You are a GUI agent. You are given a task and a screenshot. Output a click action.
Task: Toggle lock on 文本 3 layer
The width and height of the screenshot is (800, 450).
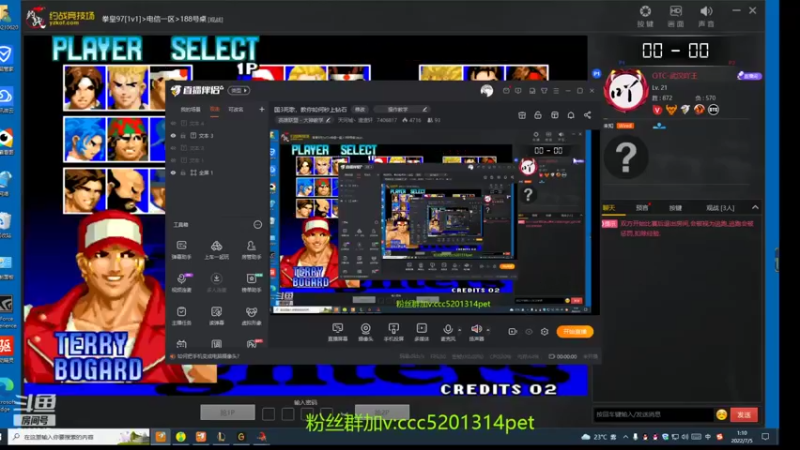[183, 136]
